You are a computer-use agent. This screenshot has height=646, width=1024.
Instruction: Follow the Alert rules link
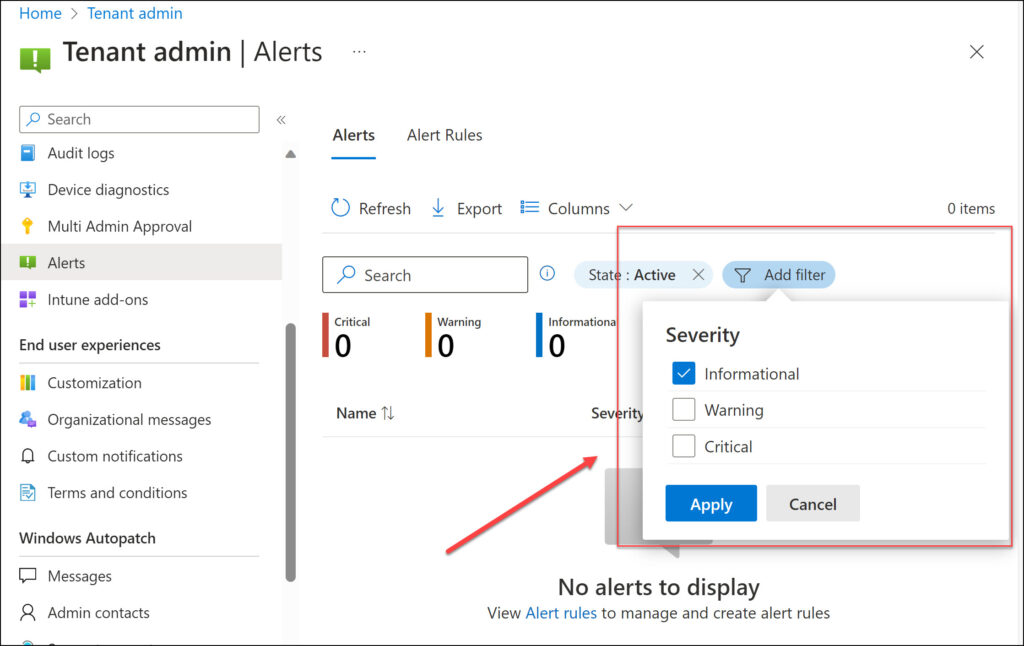point(561,613)
